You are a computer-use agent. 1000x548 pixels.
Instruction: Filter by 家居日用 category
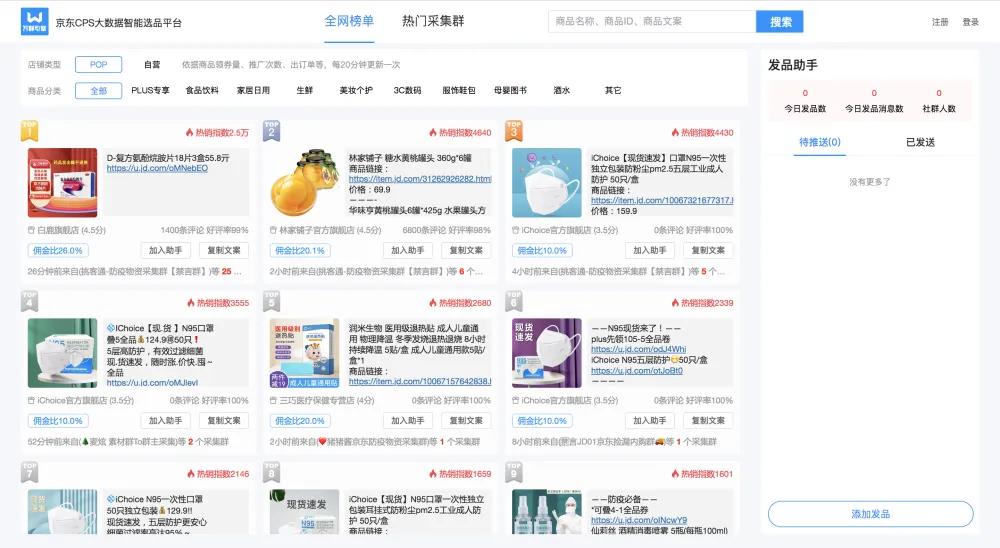pos(253,91)
